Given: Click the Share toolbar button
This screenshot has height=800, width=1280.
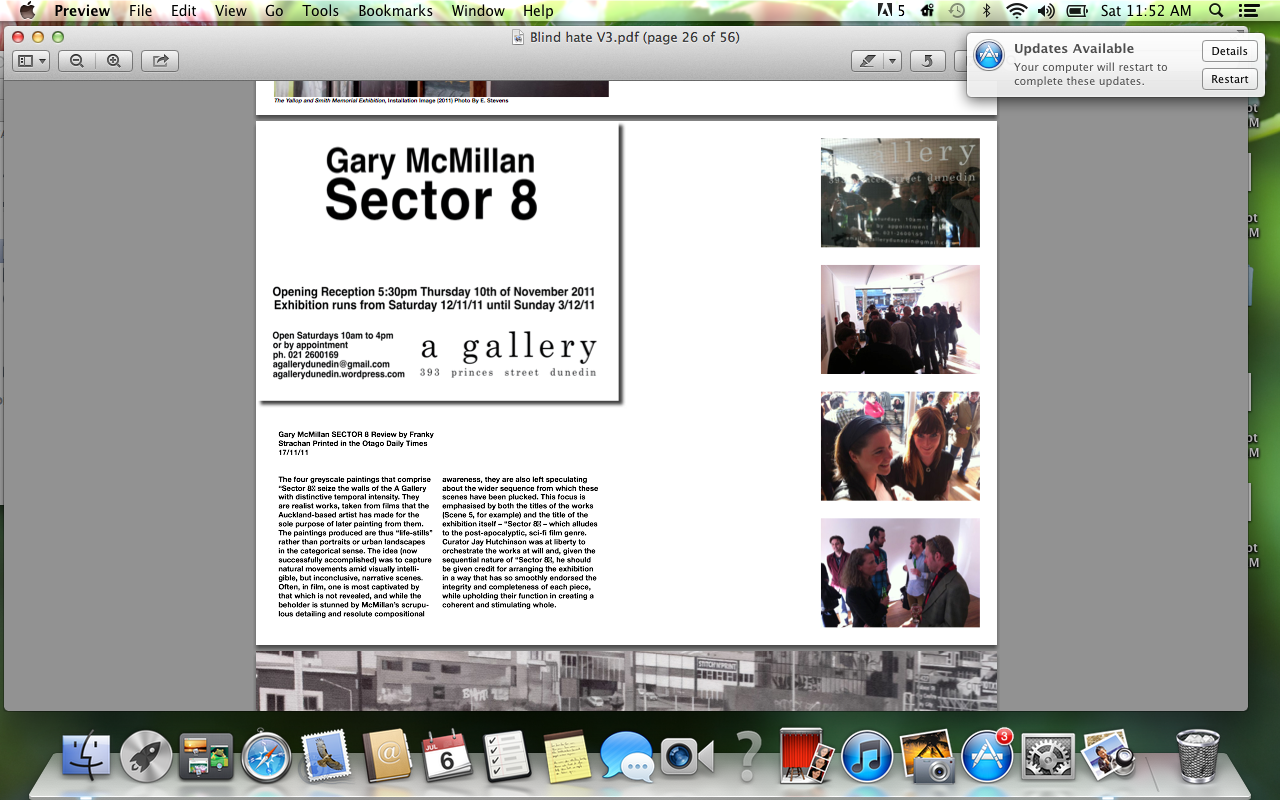Looking at the screenshot, I should (x=160, y=61).
